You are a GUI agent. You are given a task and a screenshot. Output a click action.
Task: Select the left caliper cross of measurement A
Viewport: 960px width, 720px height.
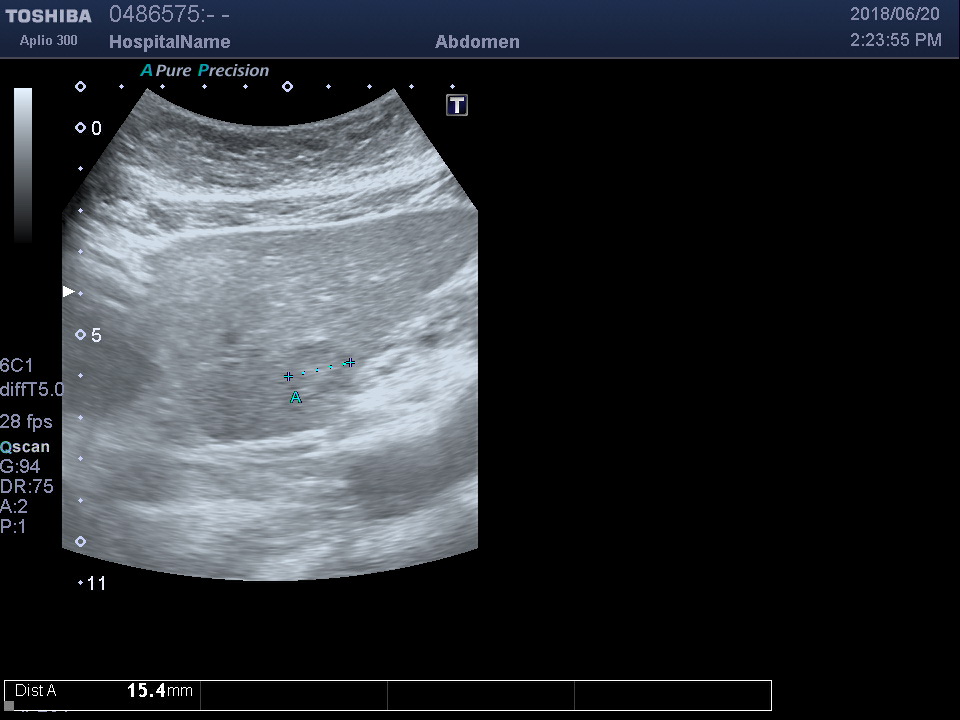click(289, 377)
